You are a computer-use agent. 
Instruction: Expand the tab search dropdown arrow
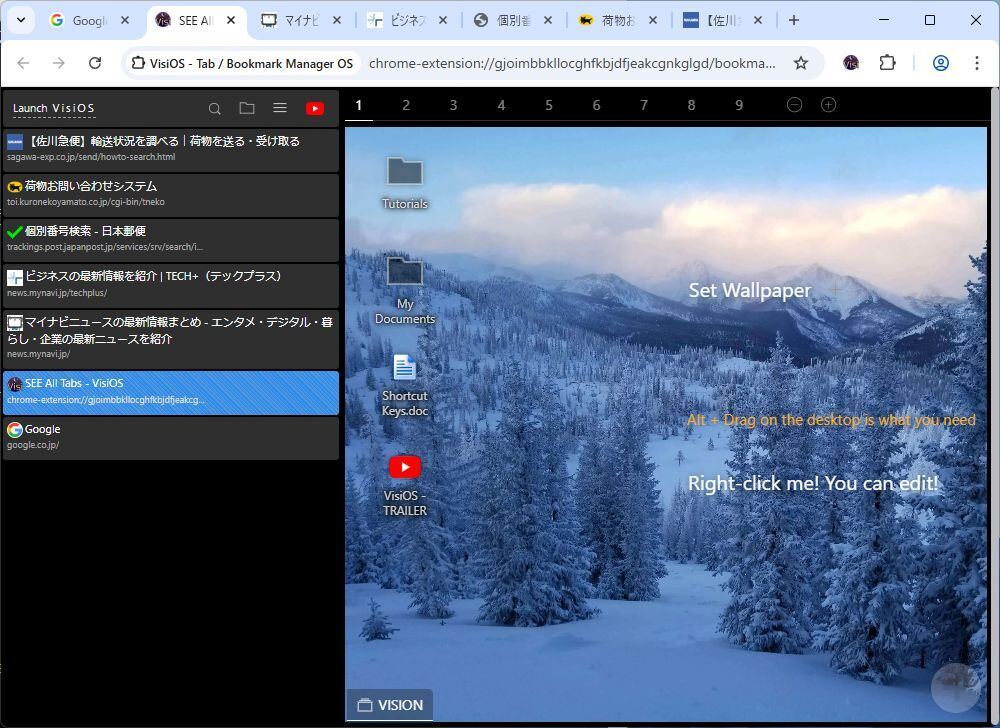[x=21, y=20]
